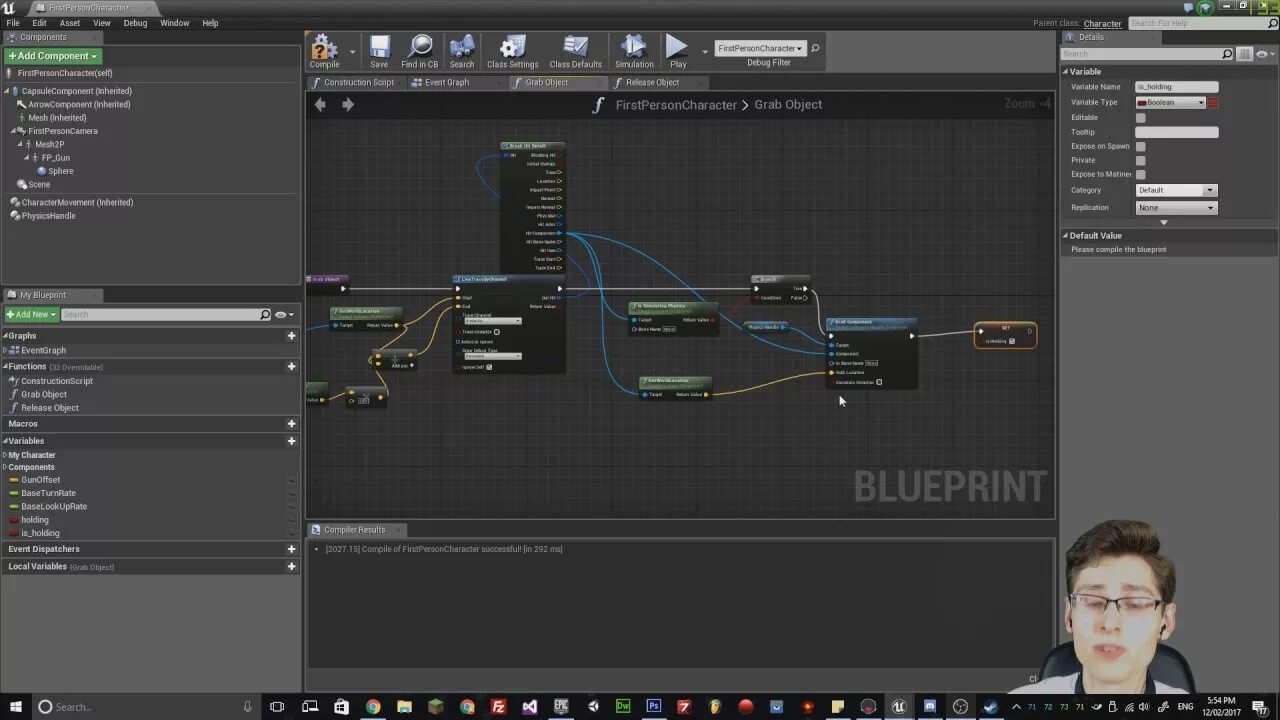
Task: Open Character parent class link
Action: pos(1102,23)
